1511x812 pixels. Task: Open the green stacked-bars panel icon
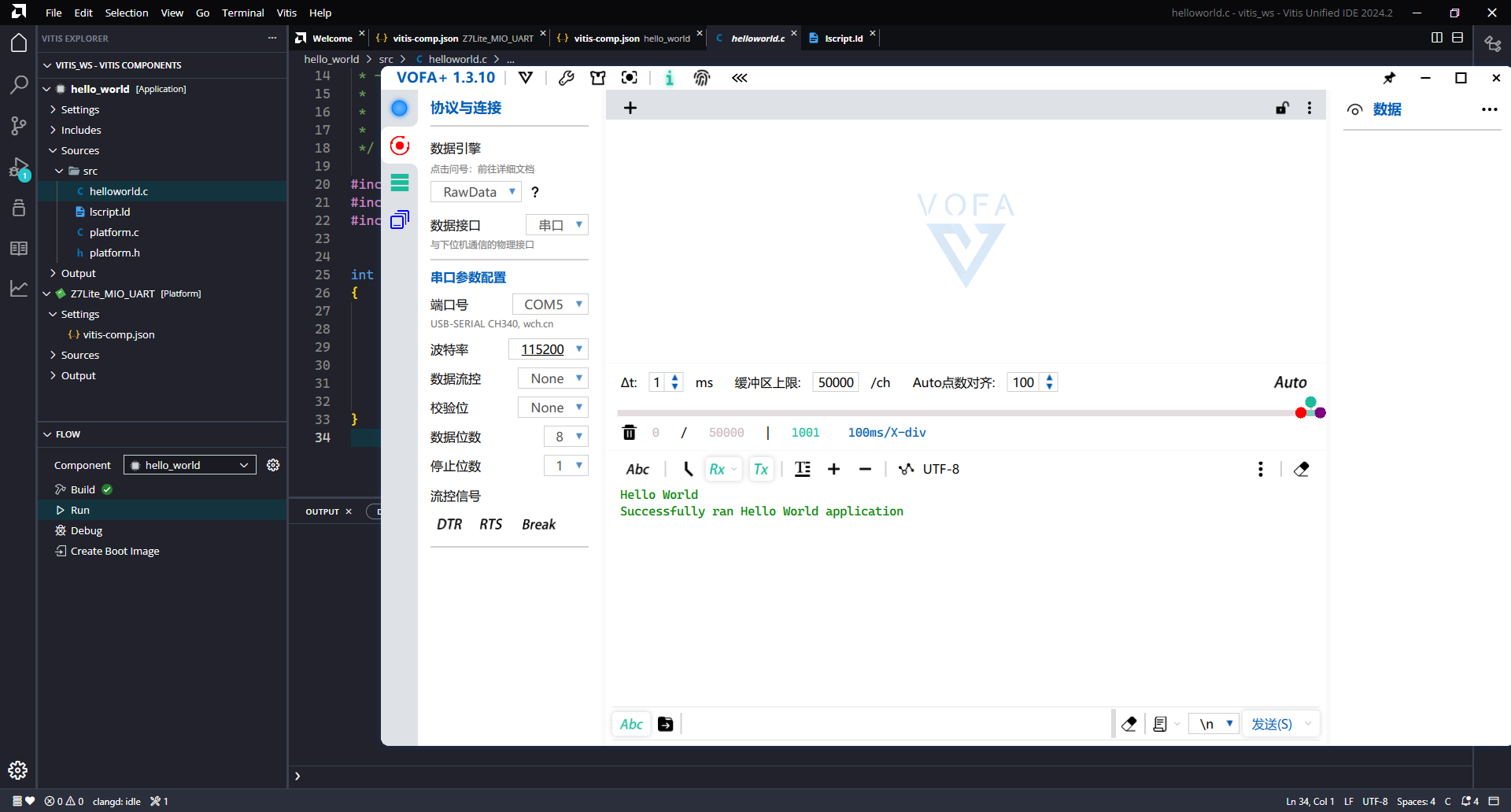400,183
